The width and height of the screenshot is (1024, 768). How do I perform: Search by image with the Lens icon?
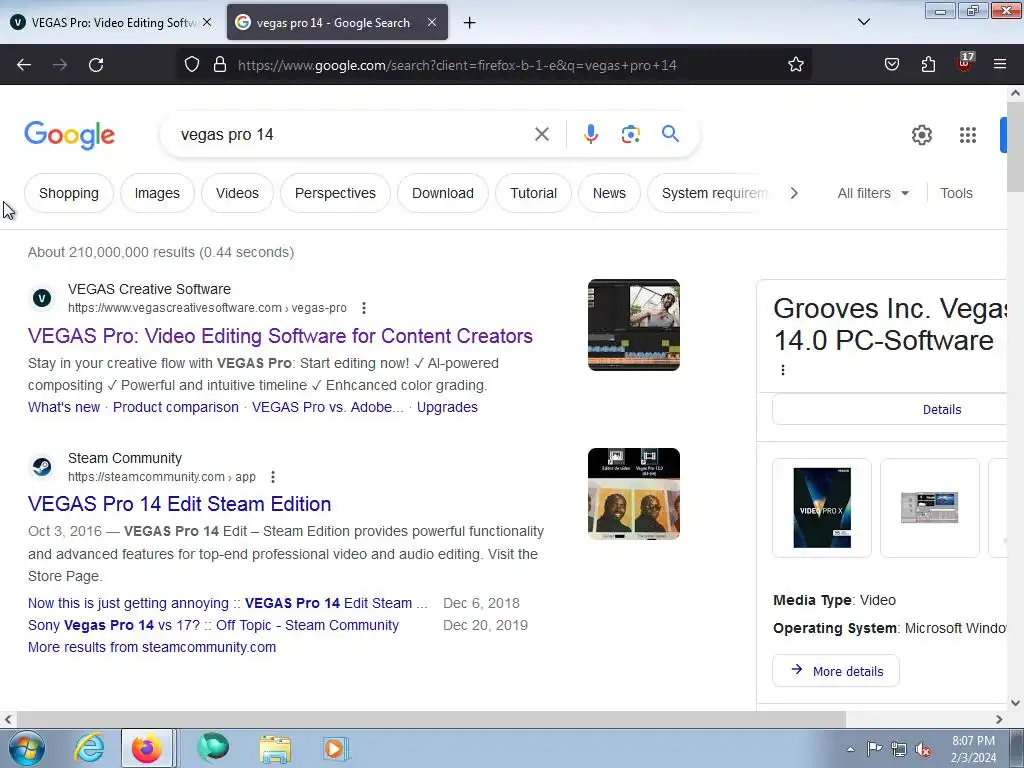coord(630,135)
